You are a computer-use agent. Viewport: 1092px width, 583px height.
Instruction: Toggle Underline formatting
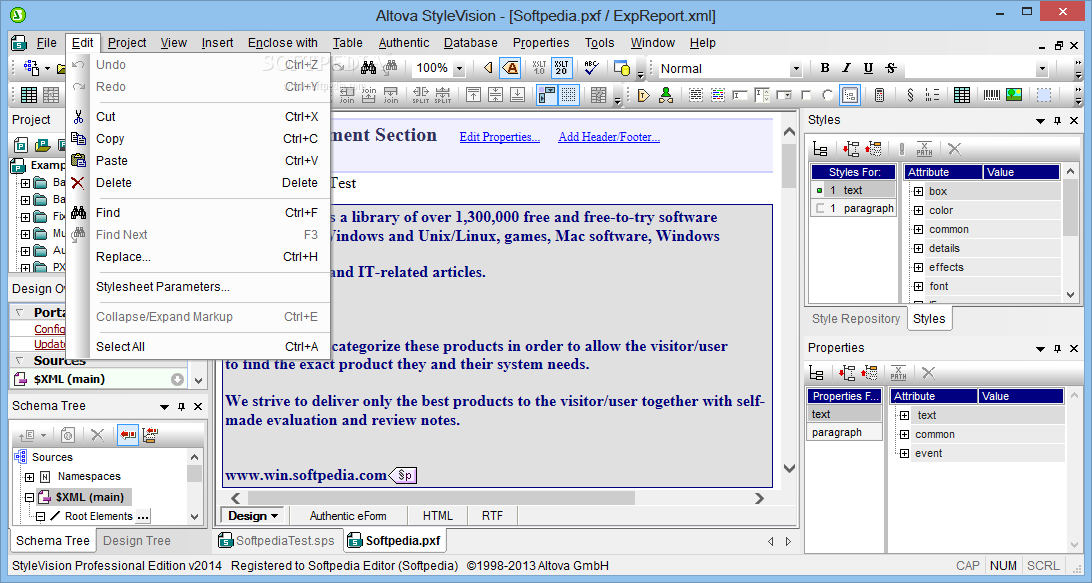[868, 68]
